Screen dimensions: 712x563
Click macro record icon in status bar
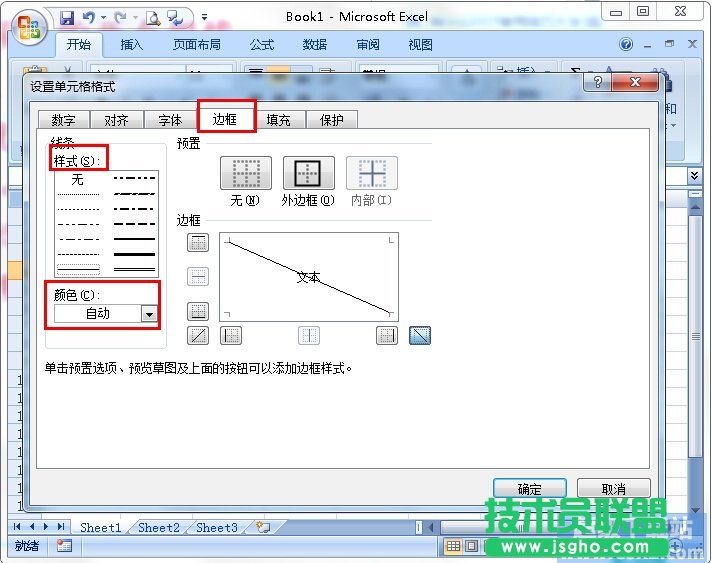click(64, 546)
